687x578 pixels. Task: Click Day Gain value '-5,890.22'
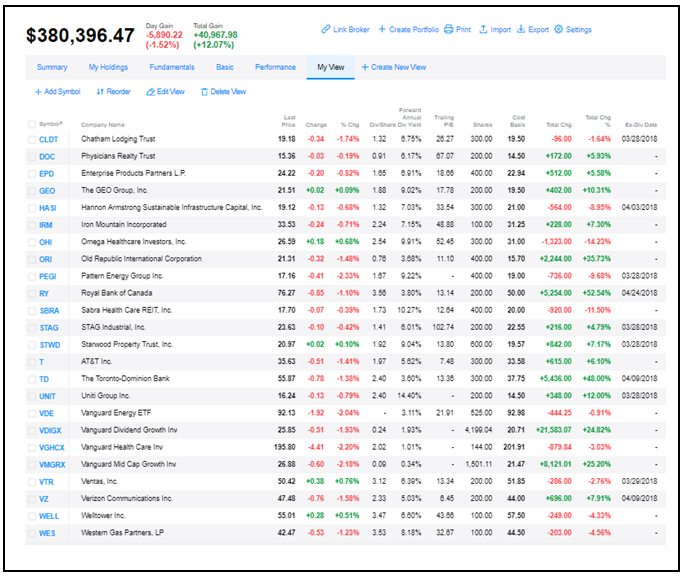(x=164, y=35)
